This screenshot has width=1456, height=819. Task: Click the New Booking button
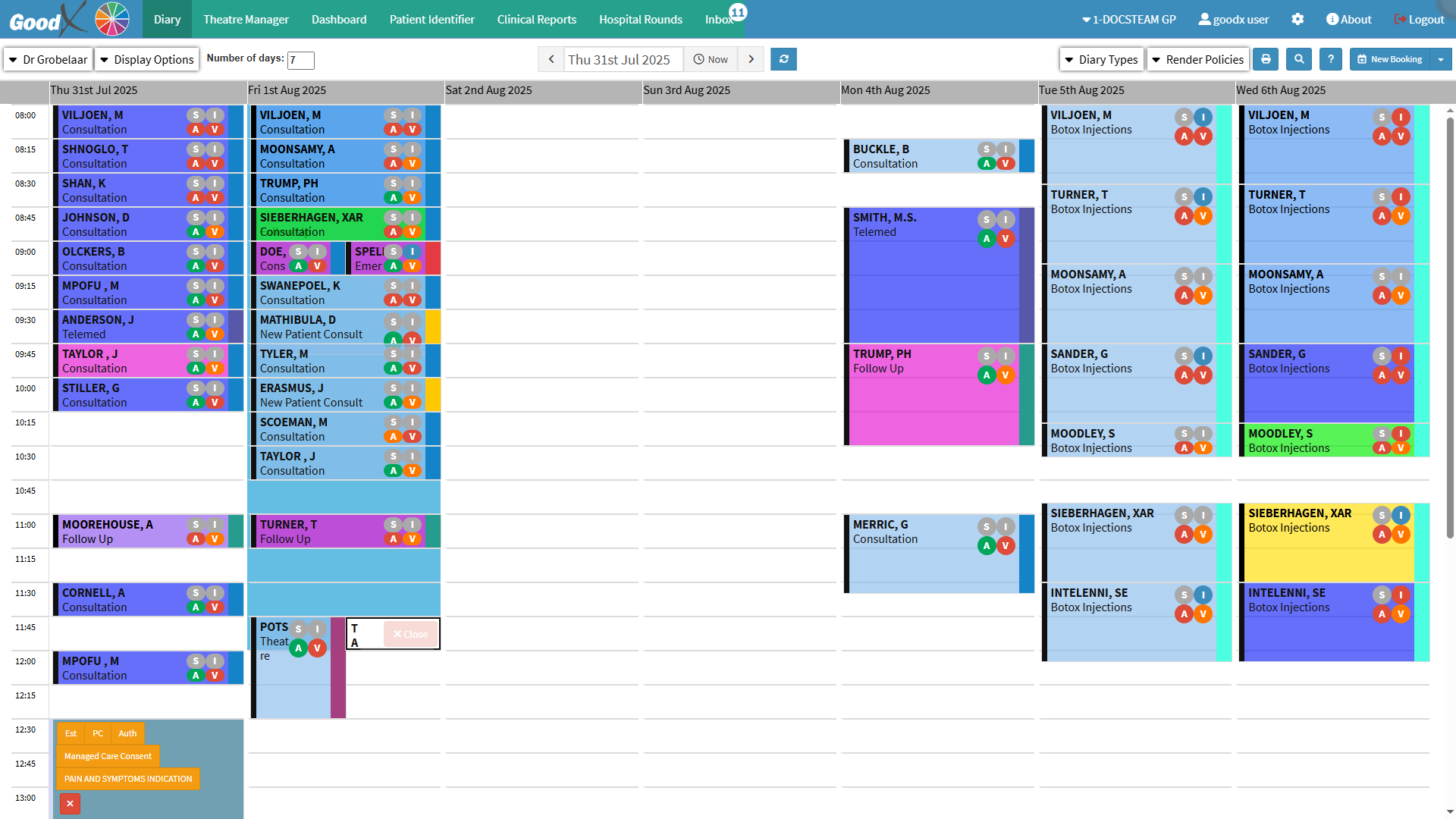(1389, 59)
